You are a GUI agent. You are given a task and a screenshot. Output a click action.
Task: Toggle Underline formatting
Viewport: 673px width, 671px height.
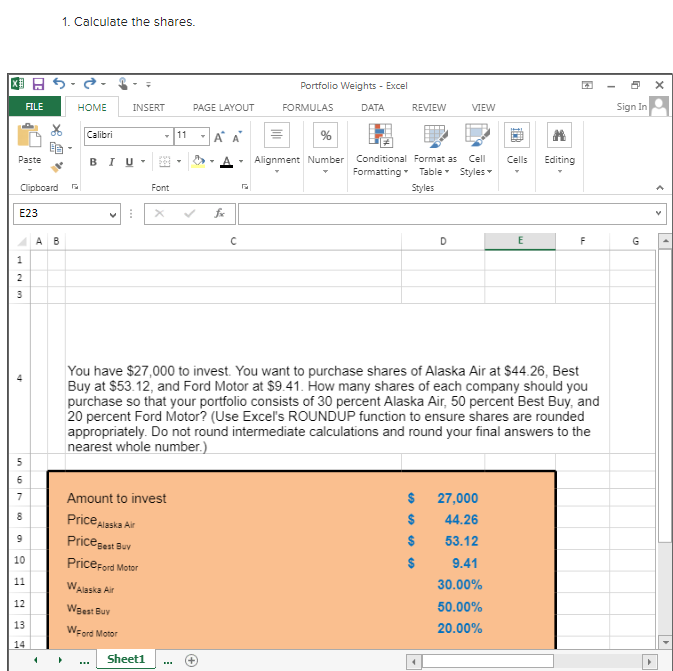pyautogui.click(x=129, y=162)
